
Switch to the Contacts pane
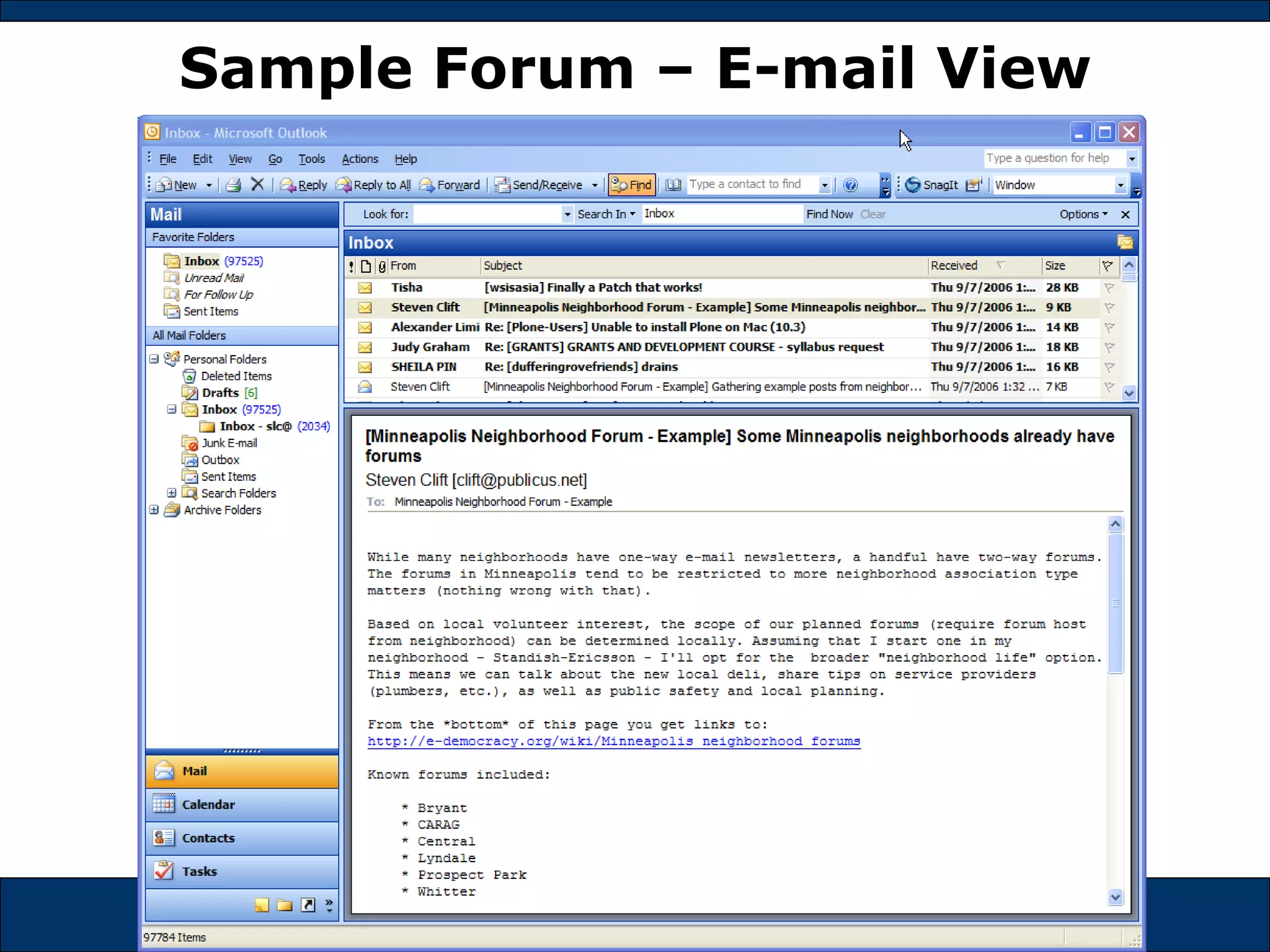pyautogui.click(x=242, y=838)
